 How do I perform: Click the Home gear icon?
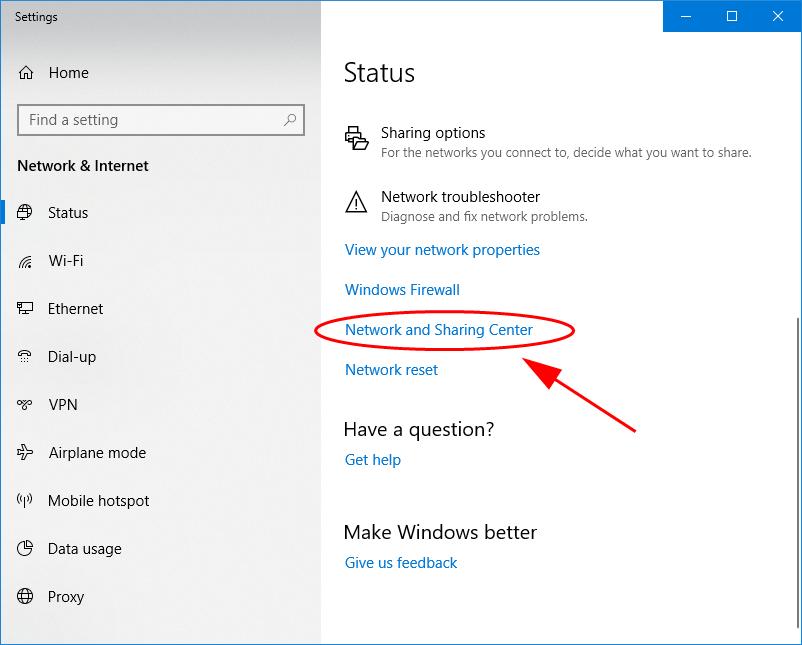[26, 73]
